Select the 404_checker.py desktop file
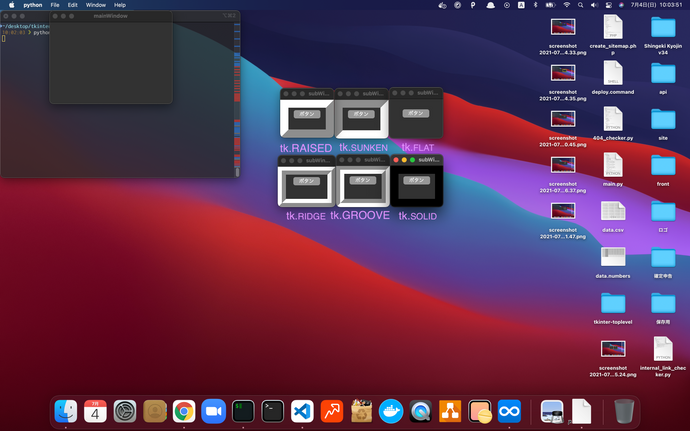This screenshot has width=690, height=431. [613, 123]
